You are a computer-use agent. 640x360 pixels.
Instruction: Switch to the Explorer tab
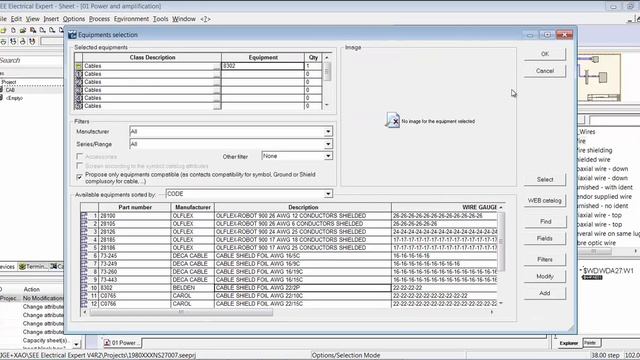point(568,343)
